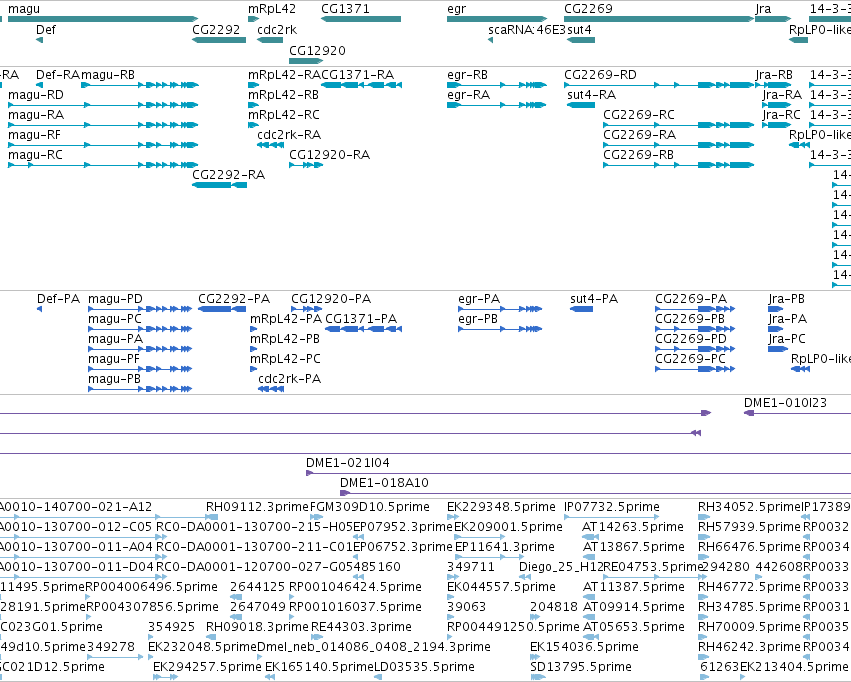Image resolution: width=851 pixels, height=682 pixels.
Task: Select the magu-RC transcript label
Action: [35, 155]
